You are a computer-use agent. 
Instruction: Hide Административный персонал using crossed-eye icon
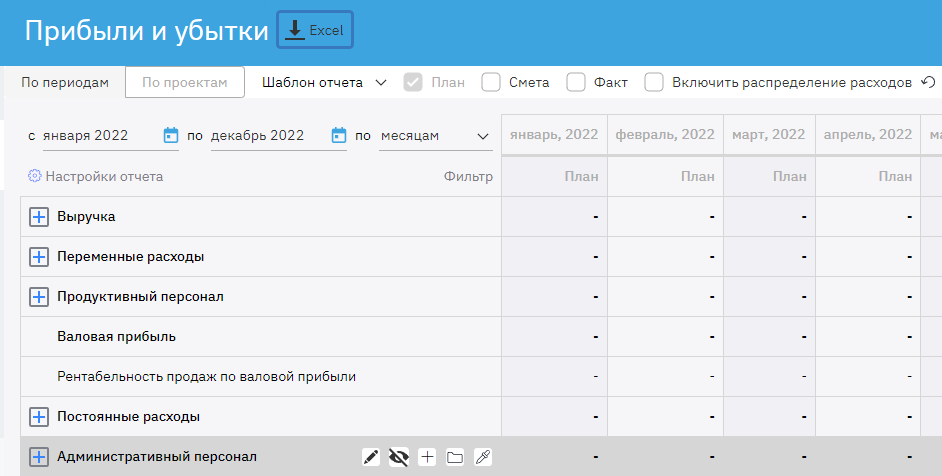(x=399, y=457)
